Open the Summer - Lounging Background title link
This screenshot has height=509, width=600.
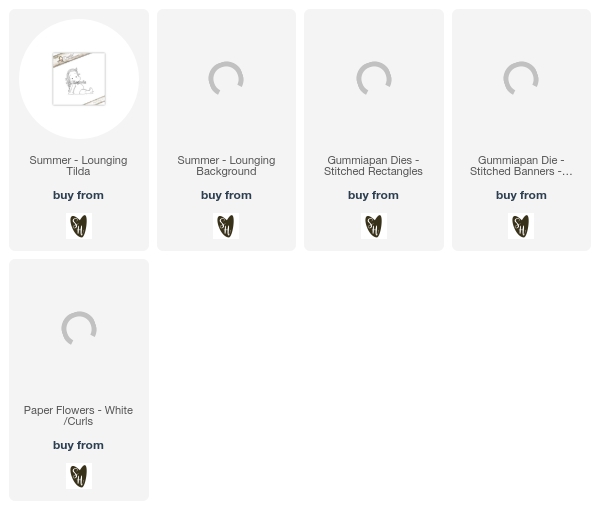point(226,166)
